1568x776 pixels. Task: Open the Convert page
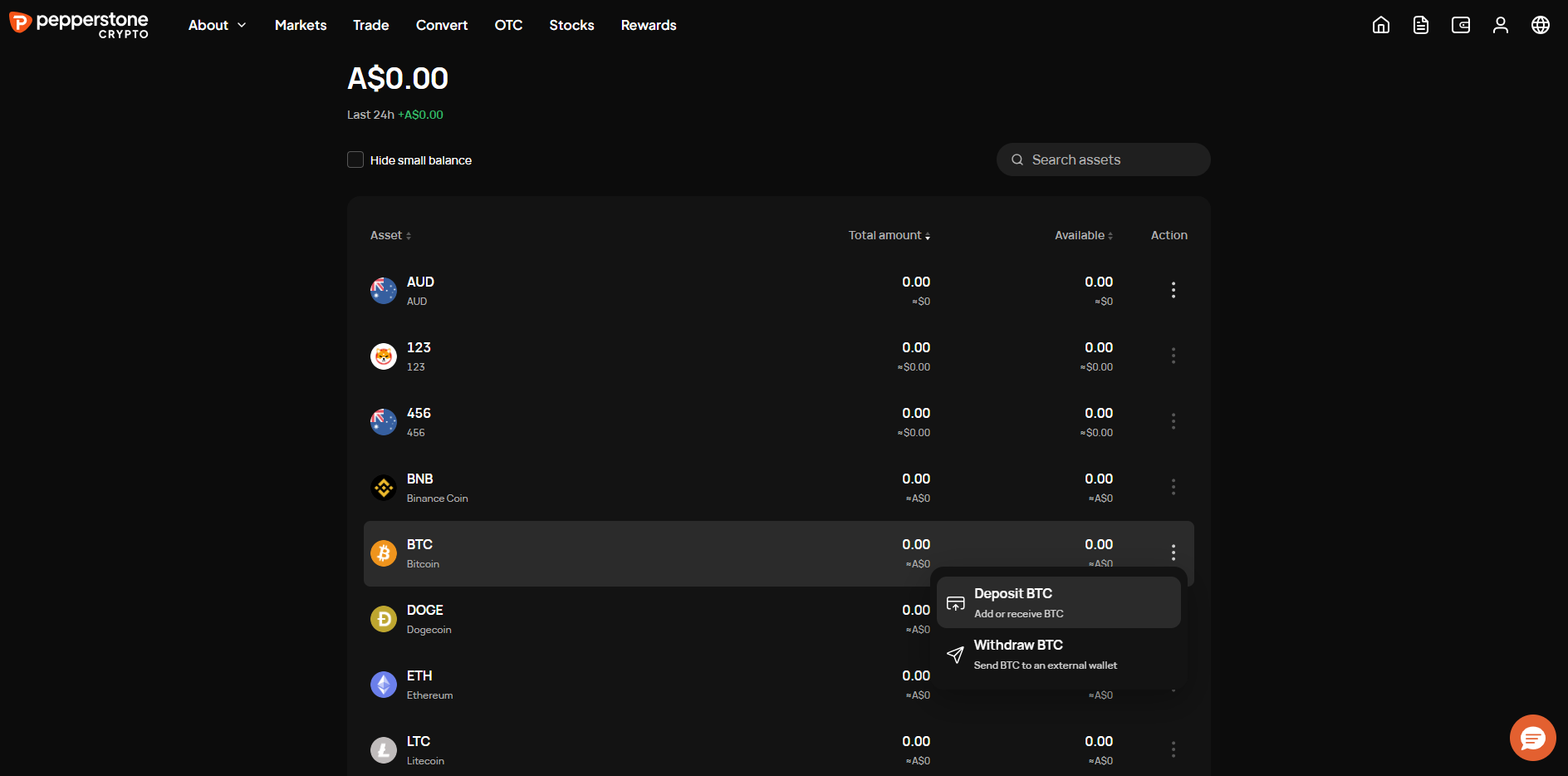coord(442,25)
